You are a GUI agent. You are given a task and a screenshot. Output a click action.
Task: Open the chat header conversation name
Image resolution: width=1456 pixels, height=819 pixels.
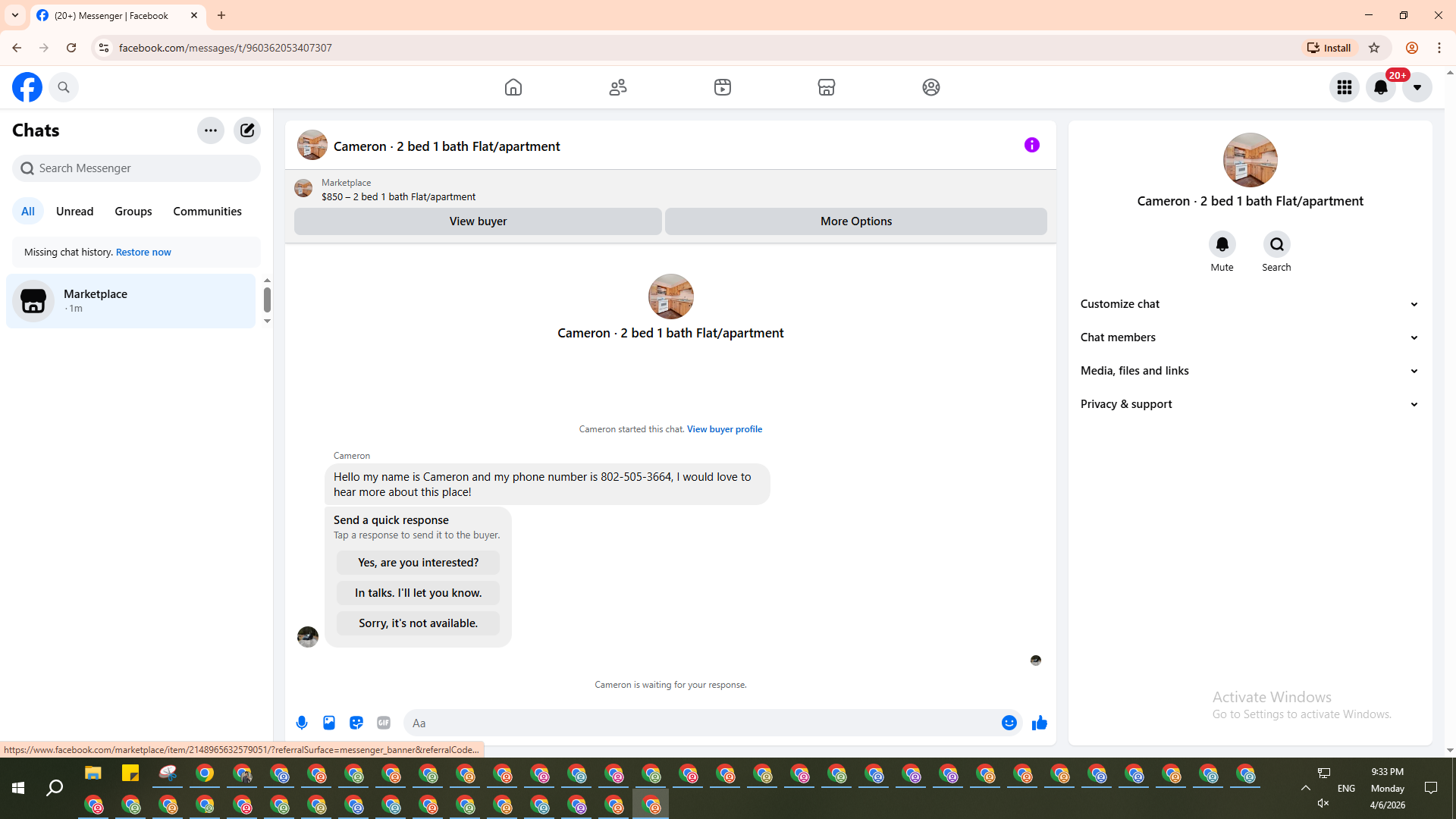pyautogui.click(x=447, y=146)
